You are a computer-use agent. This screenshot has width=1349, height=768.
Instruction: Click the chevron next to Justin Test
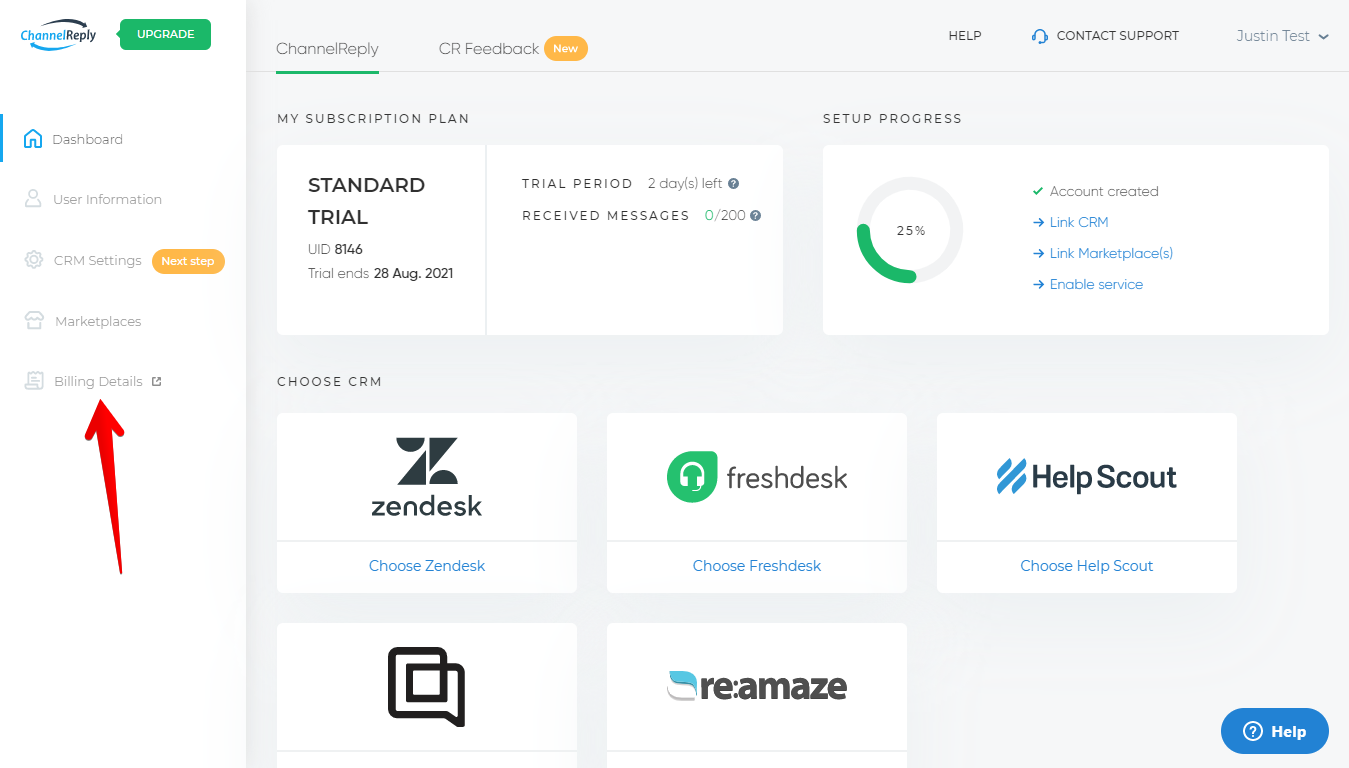tap(1324, 37)
